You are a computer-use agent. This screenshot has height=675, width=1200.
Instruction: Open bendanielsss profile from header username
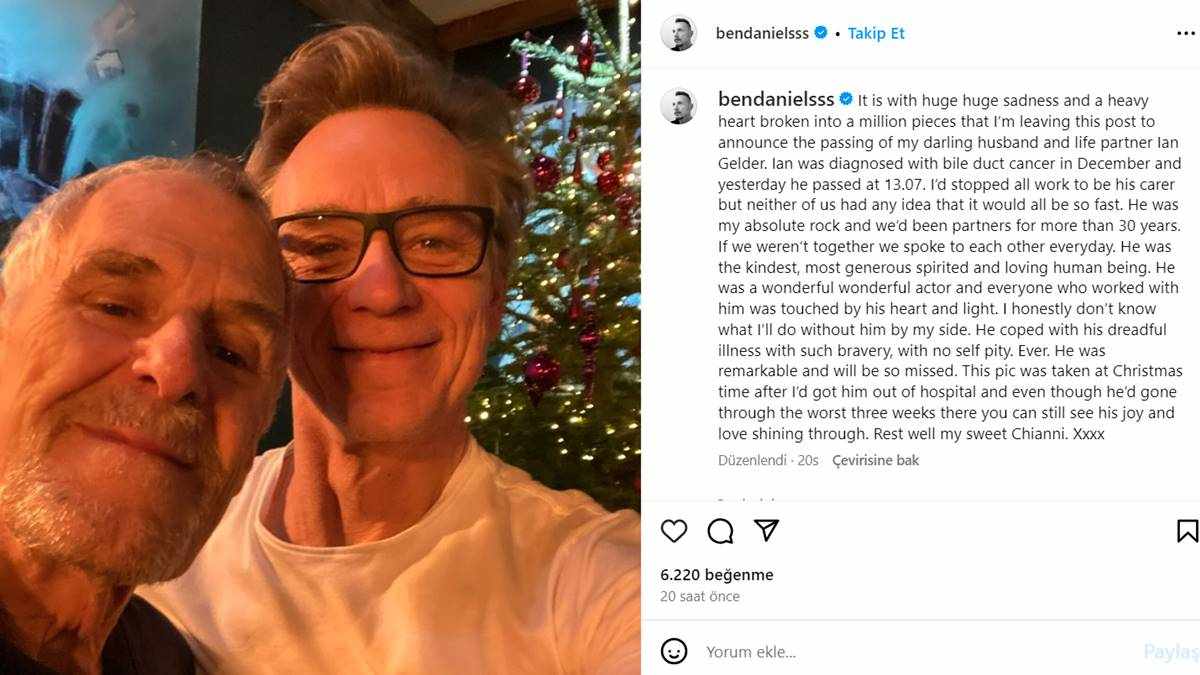(x=763, y=33)
